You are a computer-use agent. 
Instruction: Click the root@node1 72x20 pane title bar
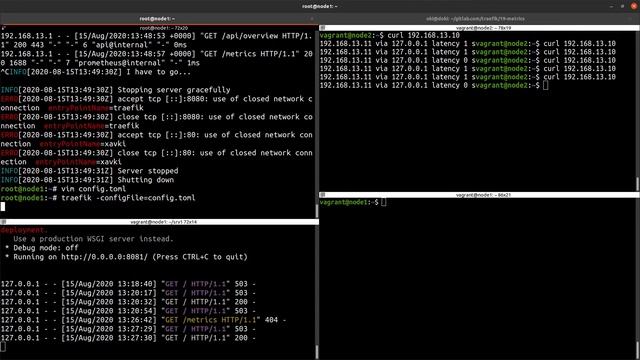click(x=160, y=28)
